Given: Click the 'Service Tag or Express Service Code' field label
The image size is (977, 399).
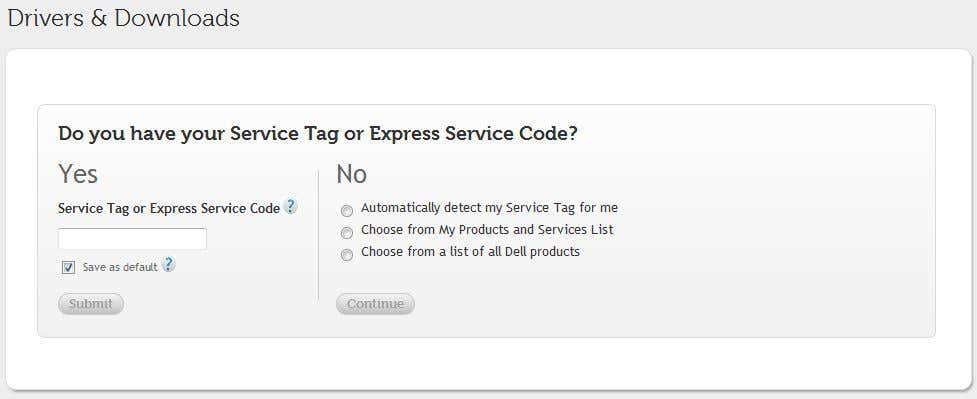Looking at the screenshot, I should (169, 209).
